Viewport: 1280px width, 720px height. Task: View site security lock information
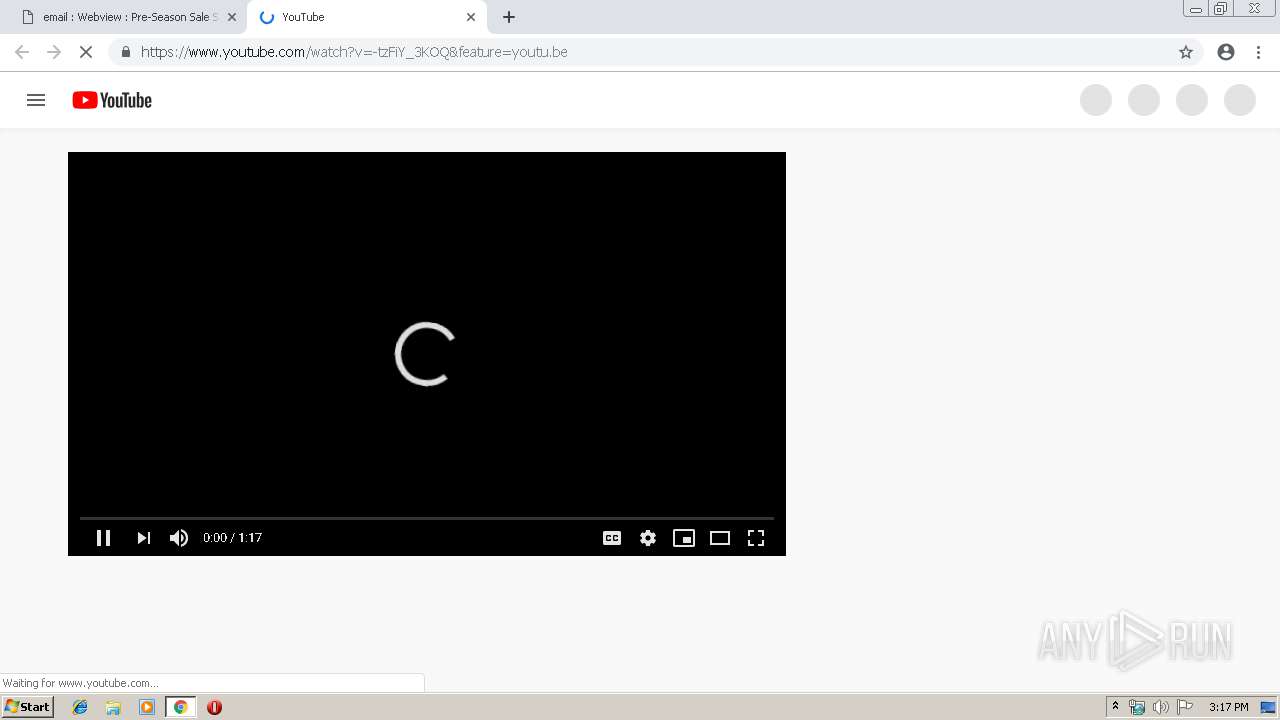[x=125, y=52]
